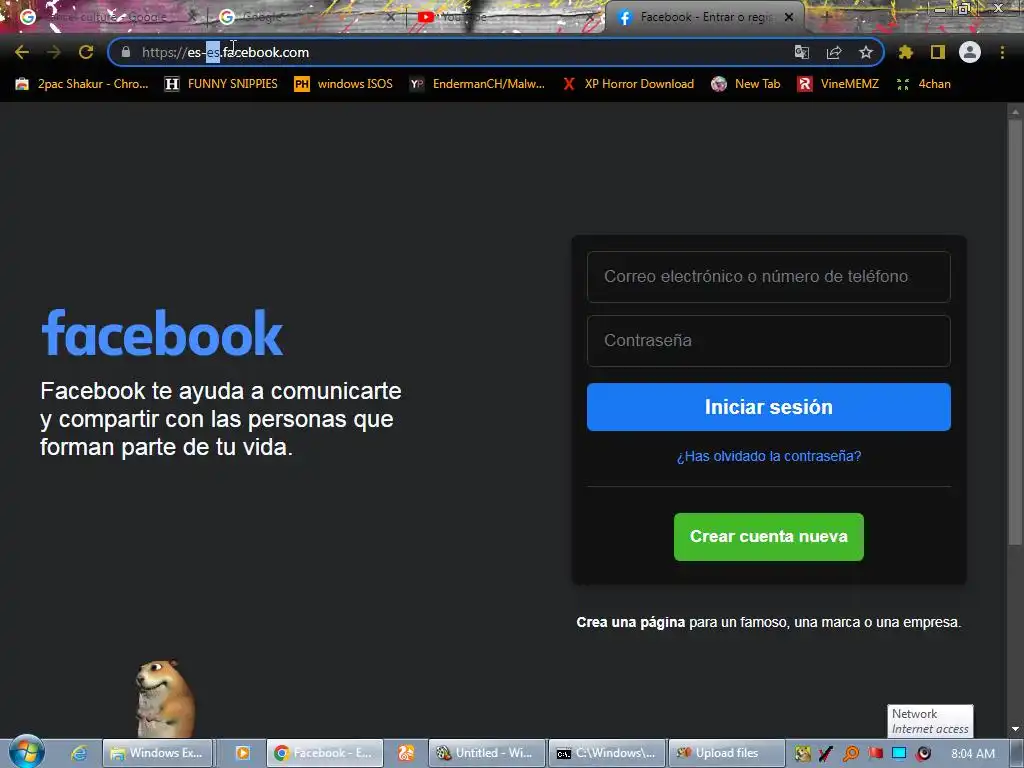Screen dimensions: 1024x768
Task: Bookmark this tab with the star icon
Action: pyautogui.click(x=866, y=52)
